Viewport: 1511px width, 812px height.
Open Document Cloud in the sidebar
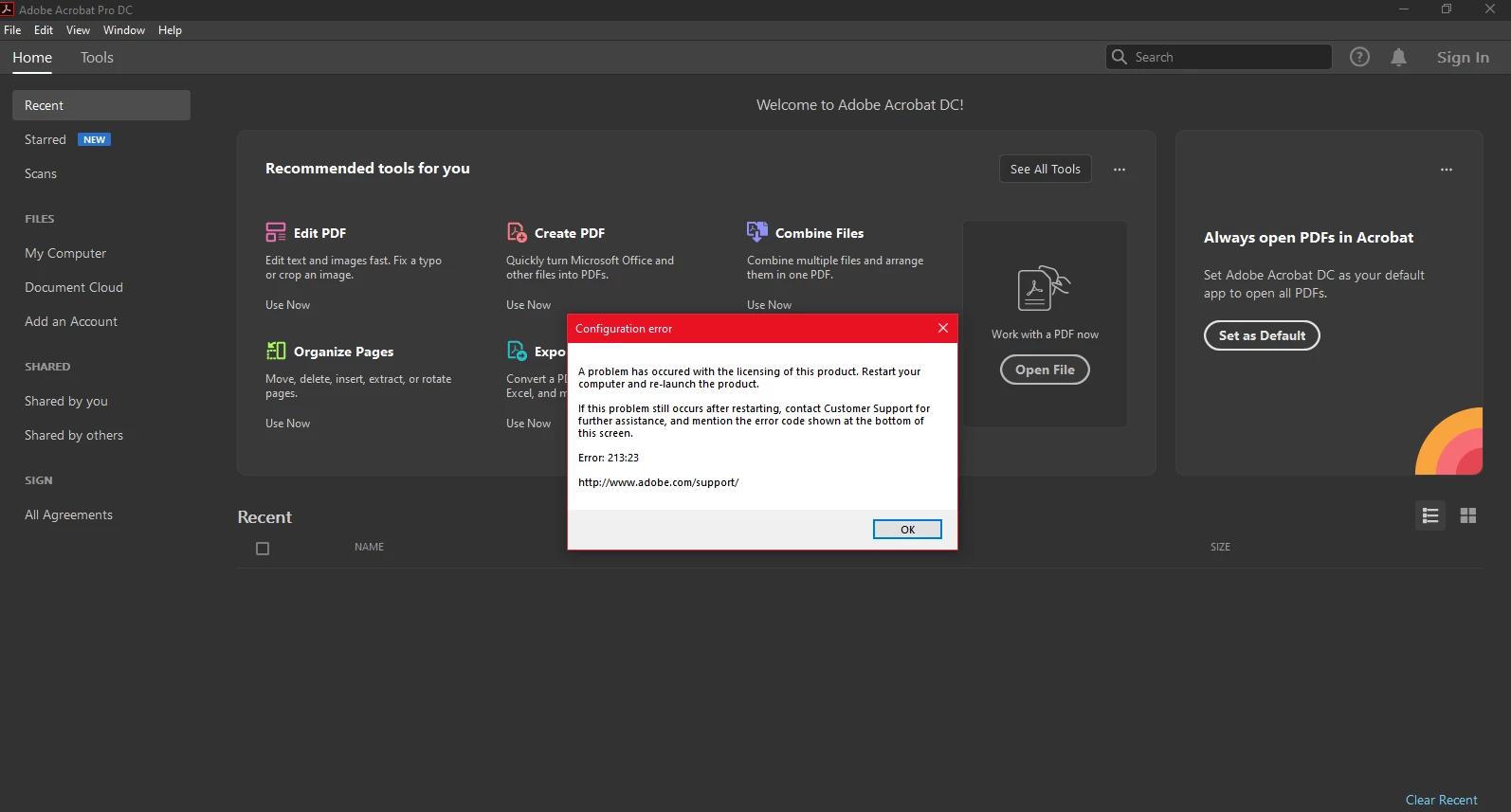tap(74, 287)
